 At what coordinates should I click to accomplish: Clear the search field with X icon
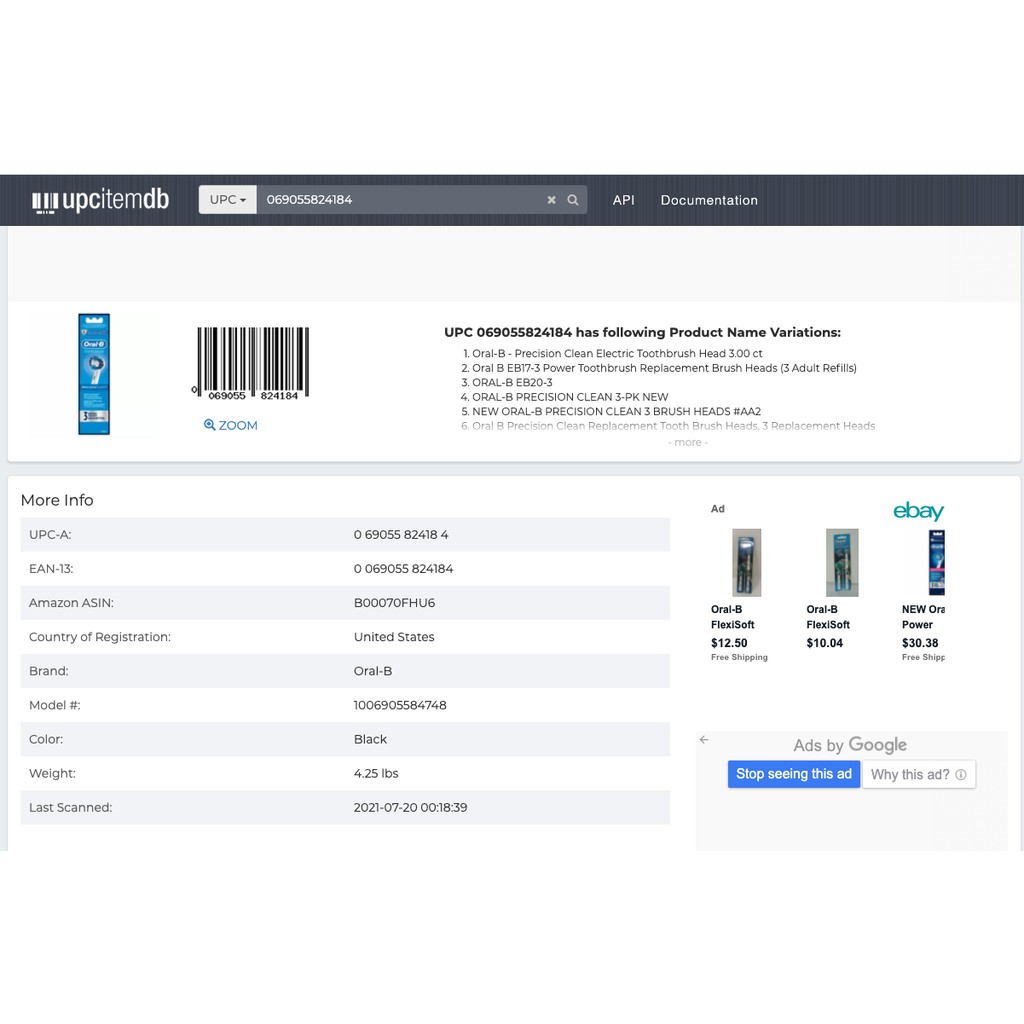(x=551, y=200)
